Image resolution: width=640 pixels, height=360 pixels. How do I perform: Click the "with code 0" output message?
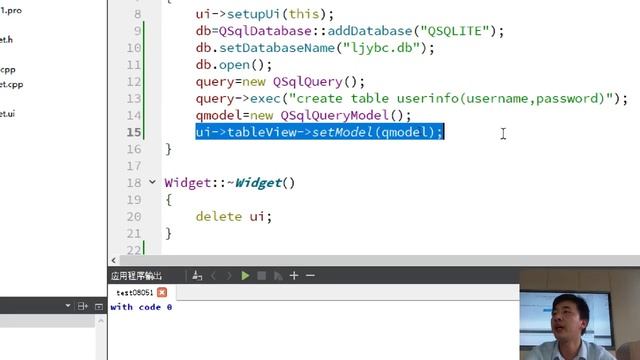click(141, 307)
